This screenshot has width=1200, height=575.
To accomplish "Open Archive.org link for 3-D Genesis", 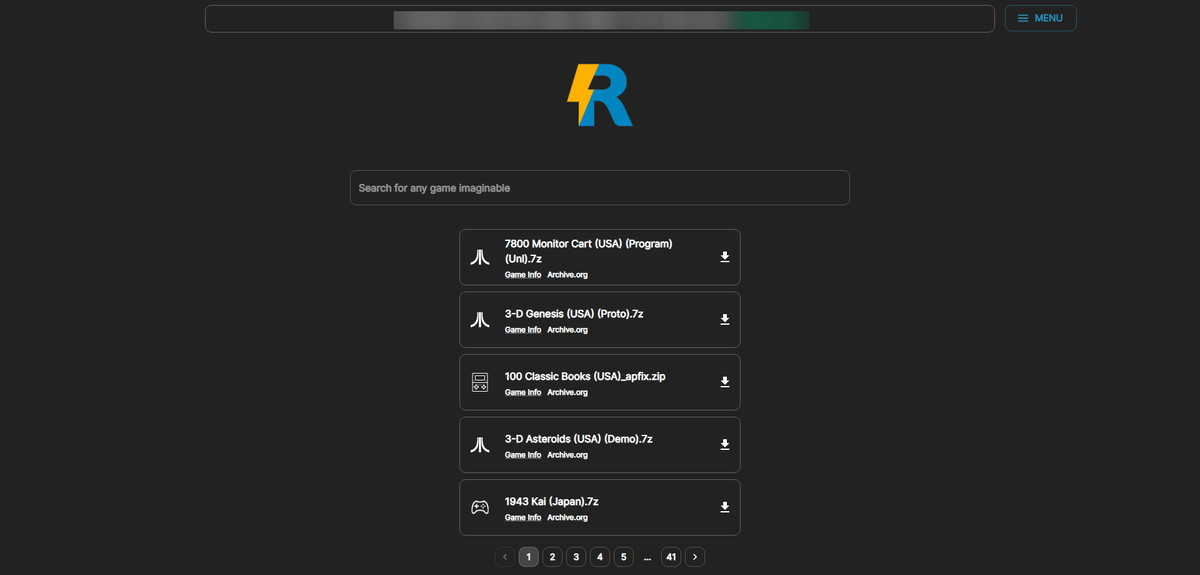I will coord(567,330).
